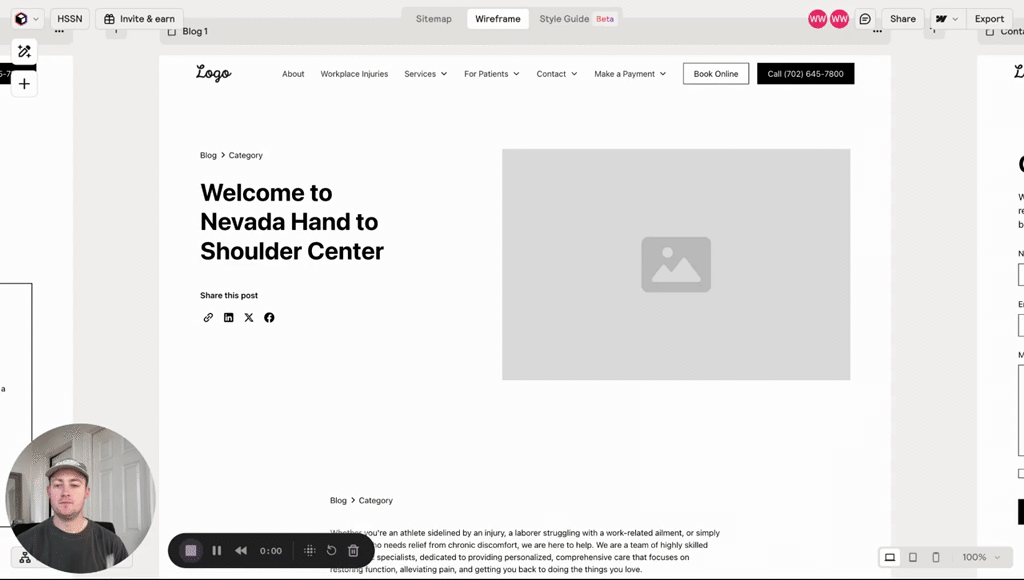The image size is (1024, 580).
Task: Click the LinkedIn share icon
Action: pos(228,318)
